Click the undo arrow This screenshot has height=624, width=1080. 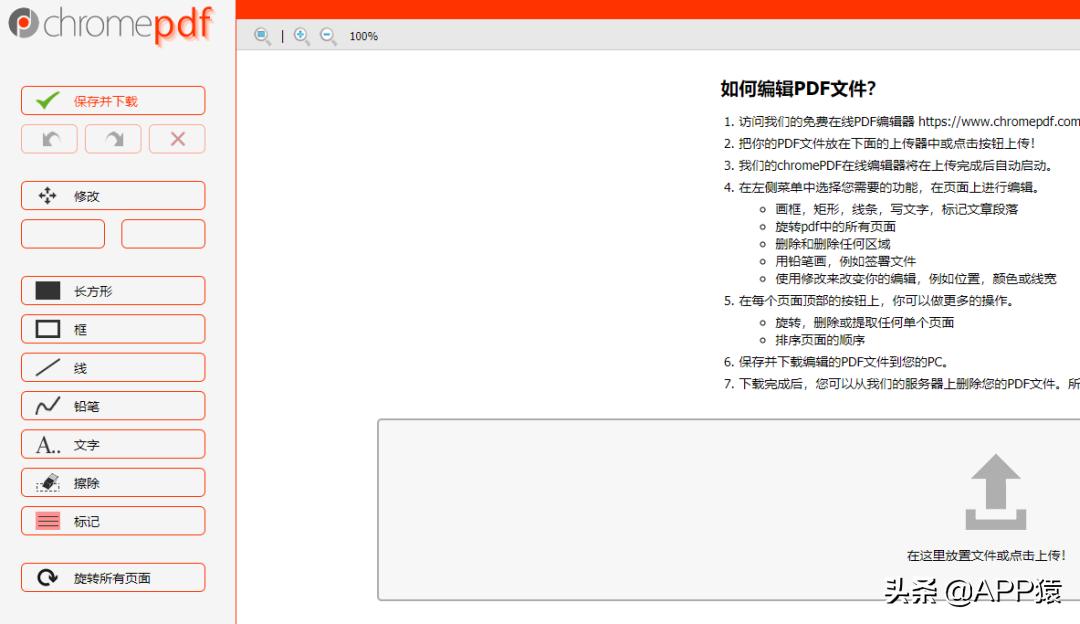pos(49,138)
